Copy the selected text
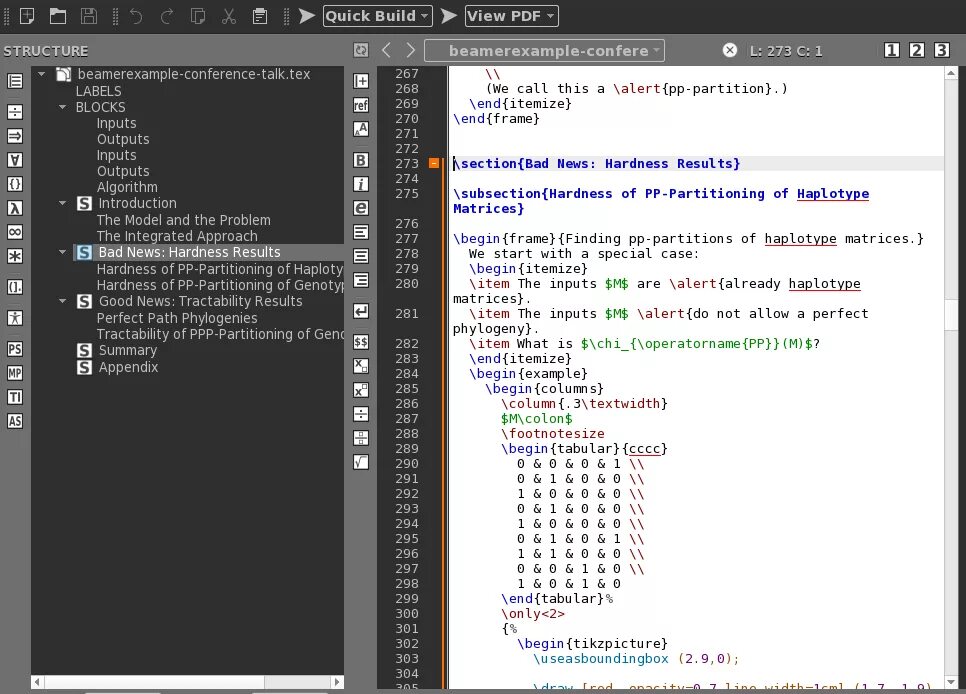This screenshot has height=694, width=966. click(198, 16)
